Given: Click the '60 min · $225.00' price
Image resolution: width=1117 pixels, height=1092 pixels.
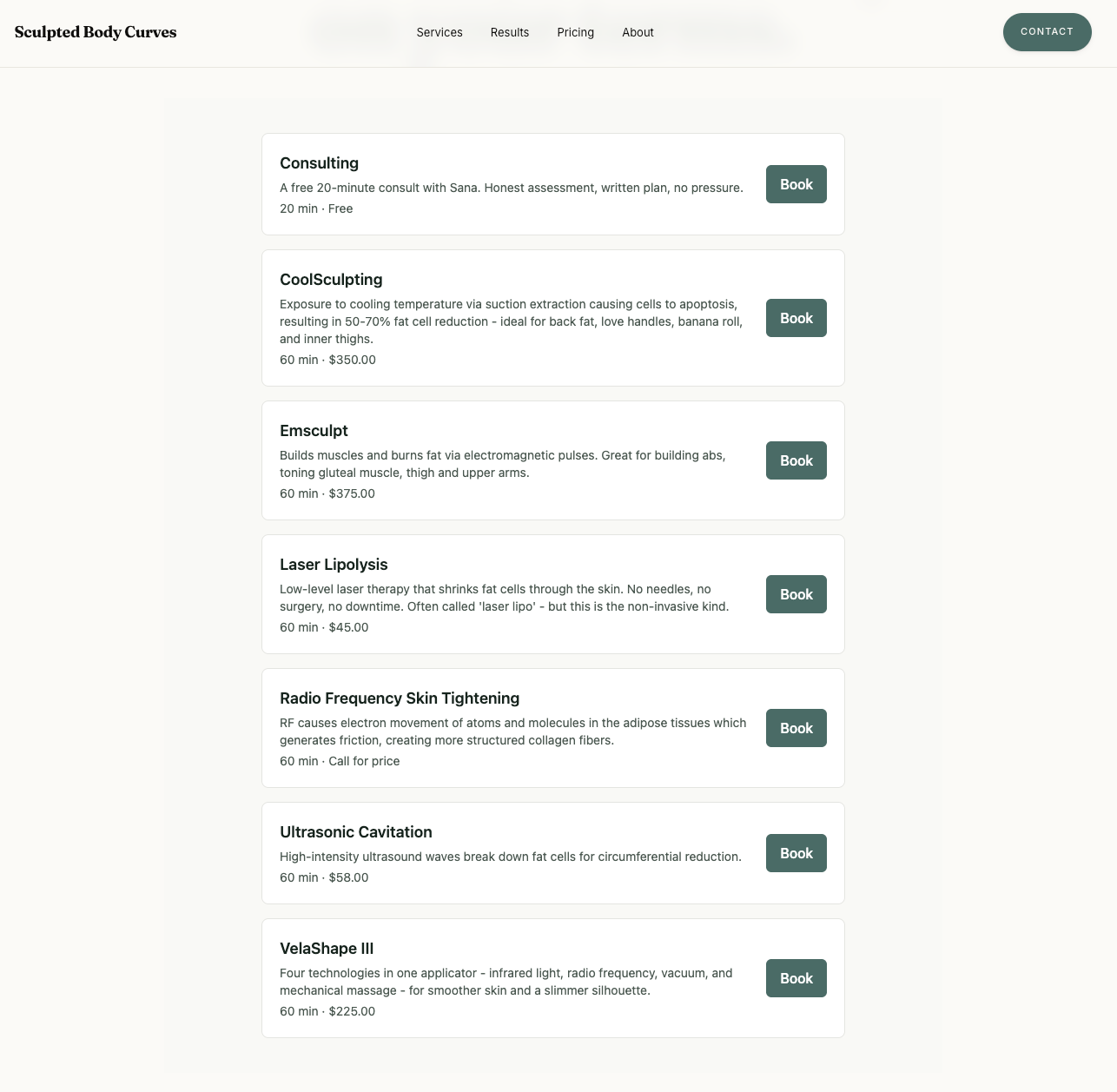Looking at the screenshot, I should click(327, 1011).
